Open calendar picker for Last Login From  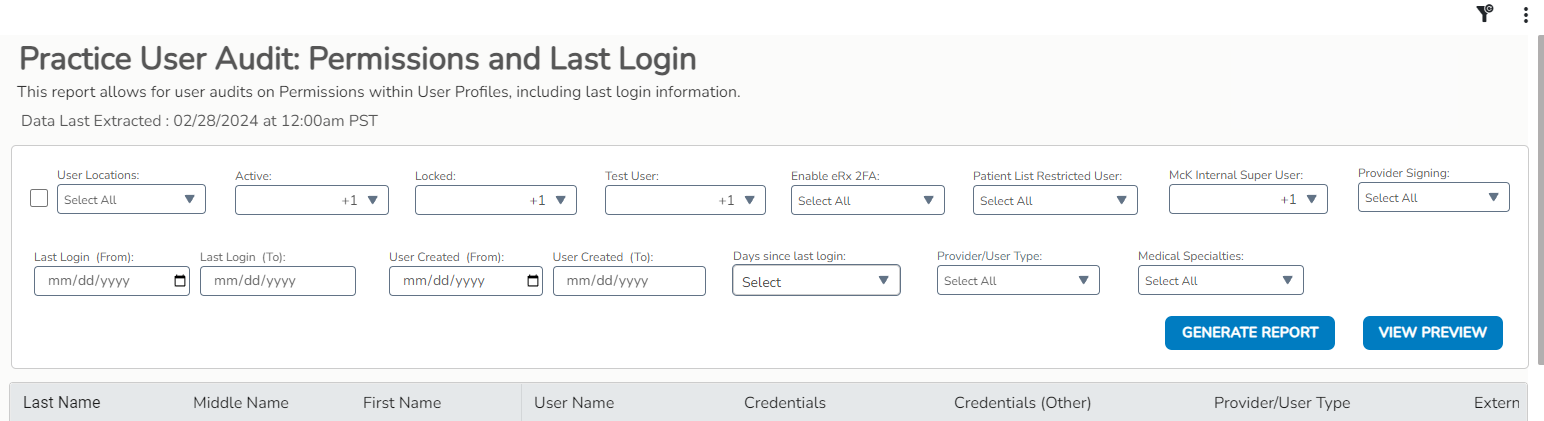pos(180,281)
